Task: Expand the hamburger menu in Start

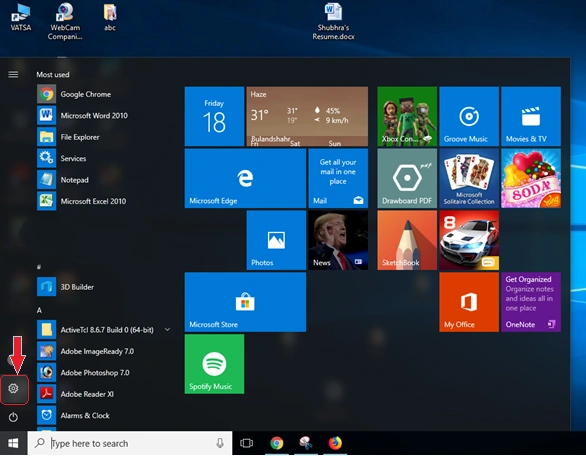Action: [13, 75]
